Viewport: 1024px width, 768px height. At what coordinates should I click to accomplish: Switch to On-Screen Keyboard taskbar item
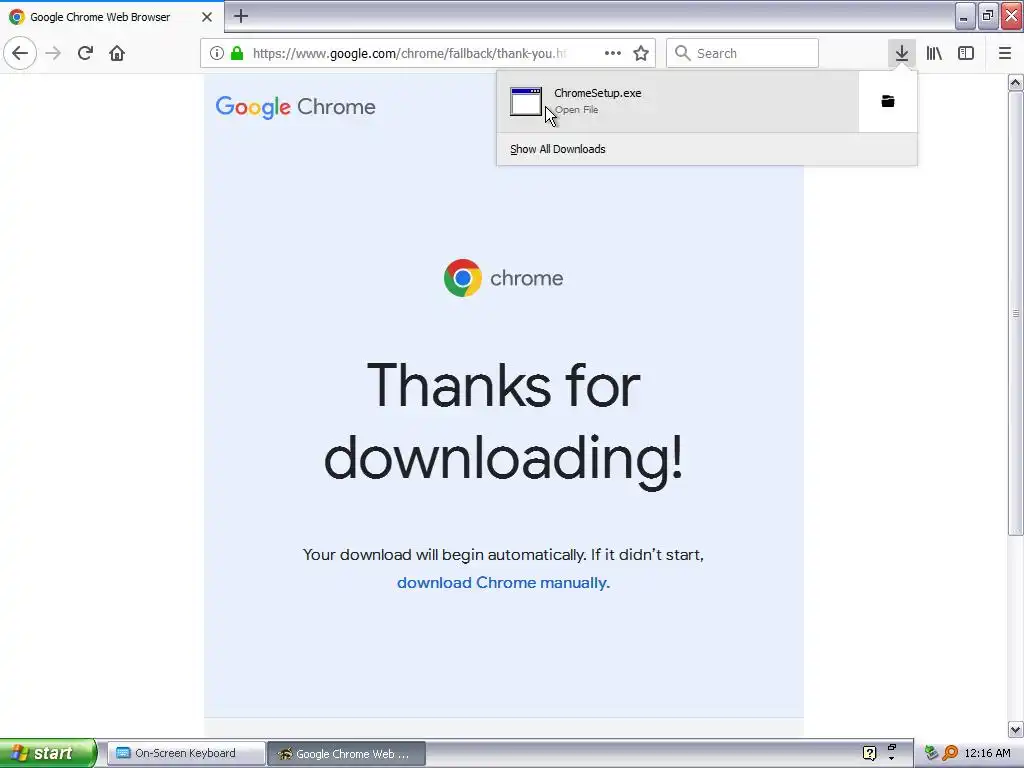186,753
